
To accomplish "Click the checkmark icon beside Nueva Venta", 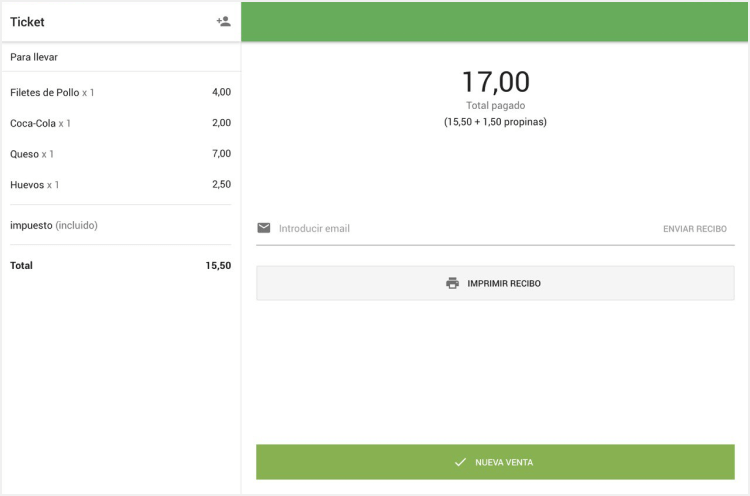I will pos(460,462).
